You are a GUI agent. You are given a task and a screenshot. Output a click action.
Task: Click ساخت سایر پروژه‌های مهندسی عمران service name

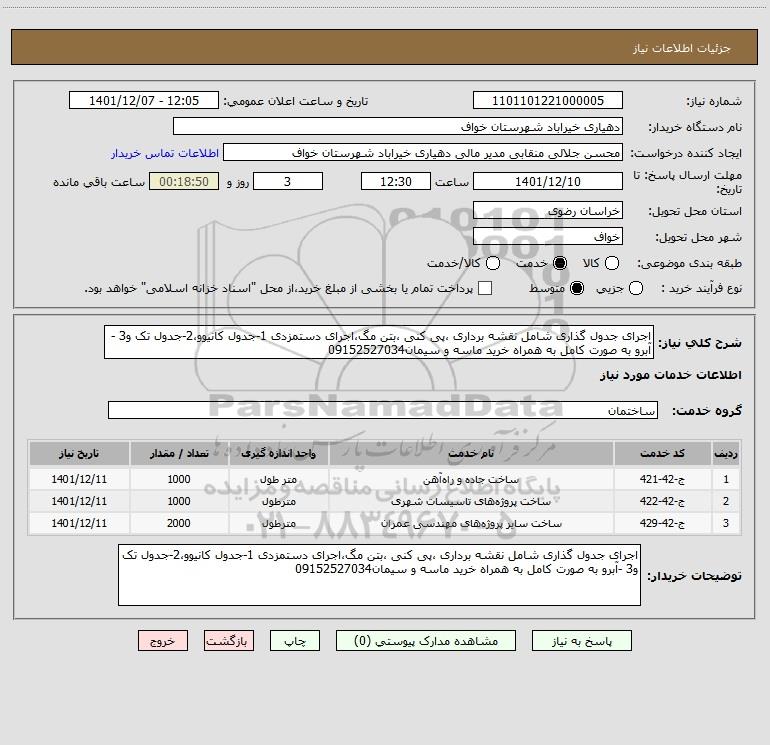(x=471, y=524)
